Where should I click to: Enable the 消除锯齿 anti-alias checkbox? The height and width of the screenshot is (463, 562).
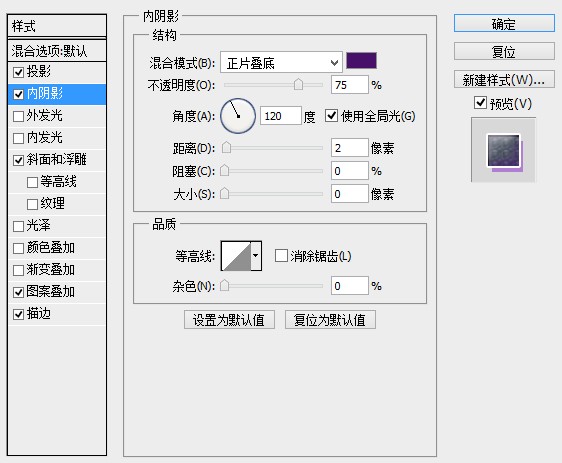click(x=281, y=256)
